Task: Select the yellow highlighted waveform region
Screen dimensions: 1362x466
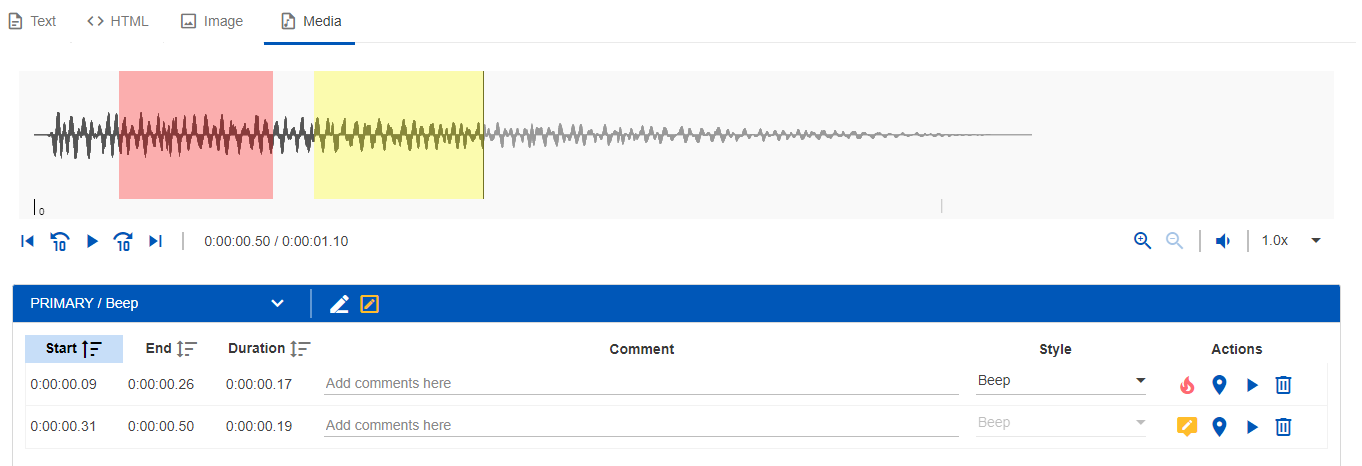Action: [x=398, y=135]
